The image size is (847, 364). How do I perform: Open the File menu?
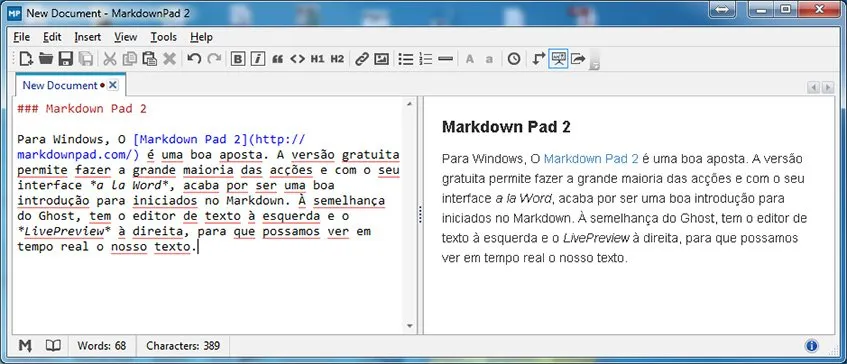(x=22, y=37)
